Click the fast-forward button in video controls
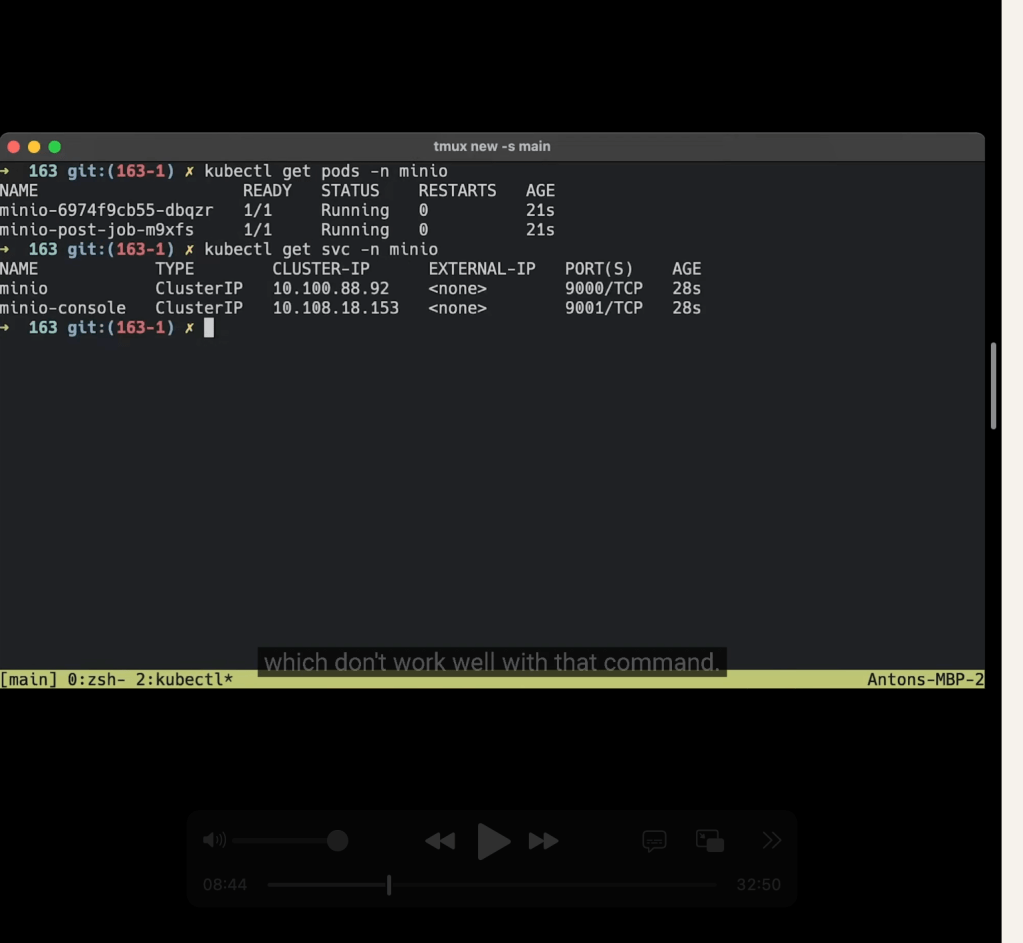This screenshot has width=1023, height=943. pos(543,841)
